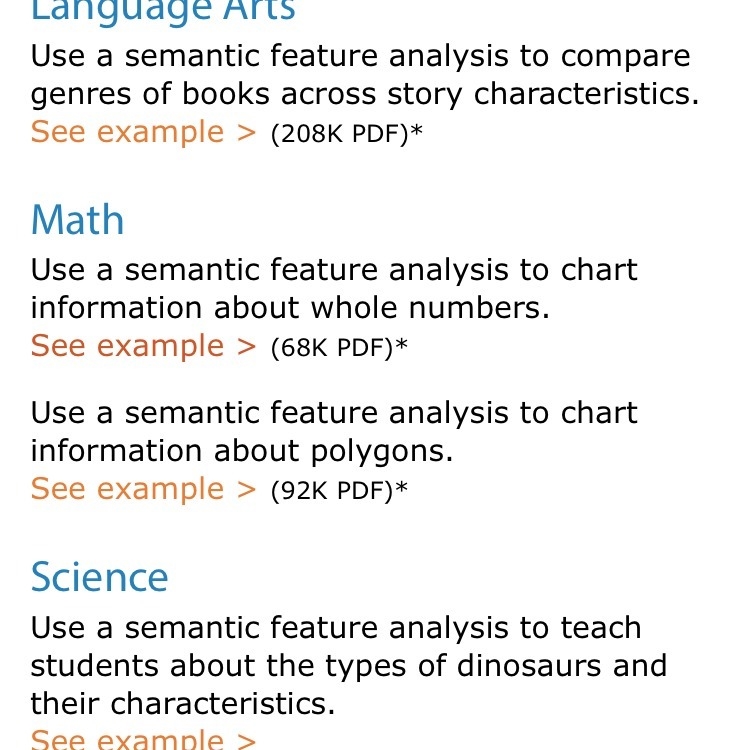Open the whole numbers See example link

coord(143,346)
